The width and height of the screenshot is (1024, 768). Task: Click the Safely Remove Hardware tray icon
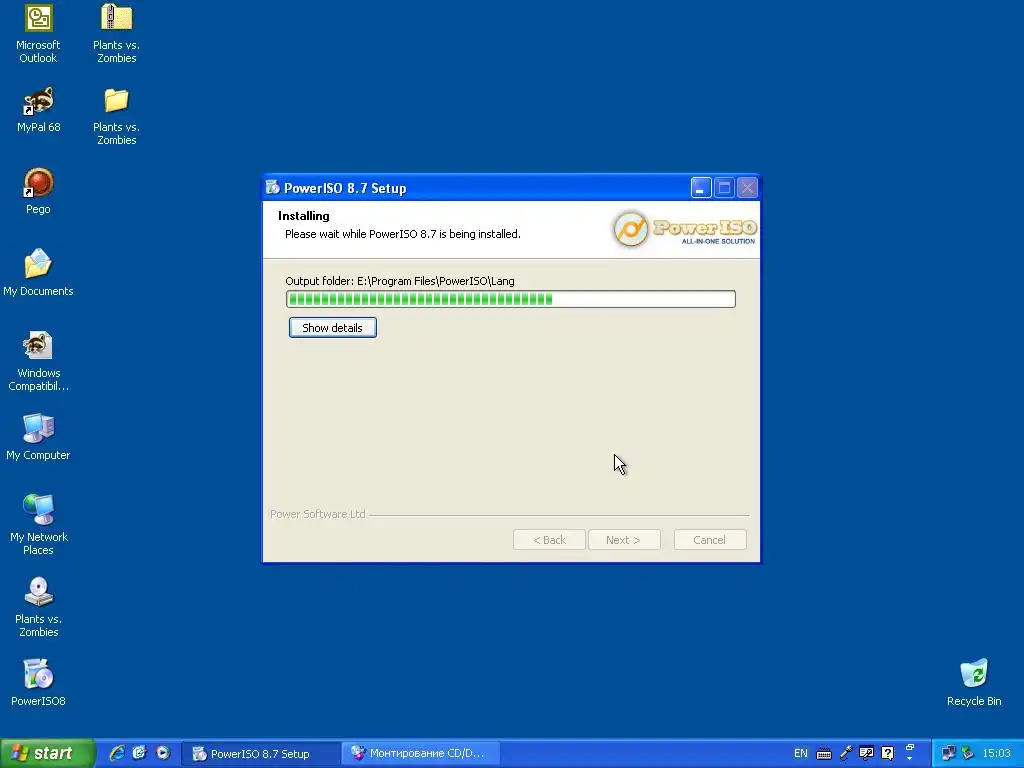pyautogui.click(x=968, y=753)
